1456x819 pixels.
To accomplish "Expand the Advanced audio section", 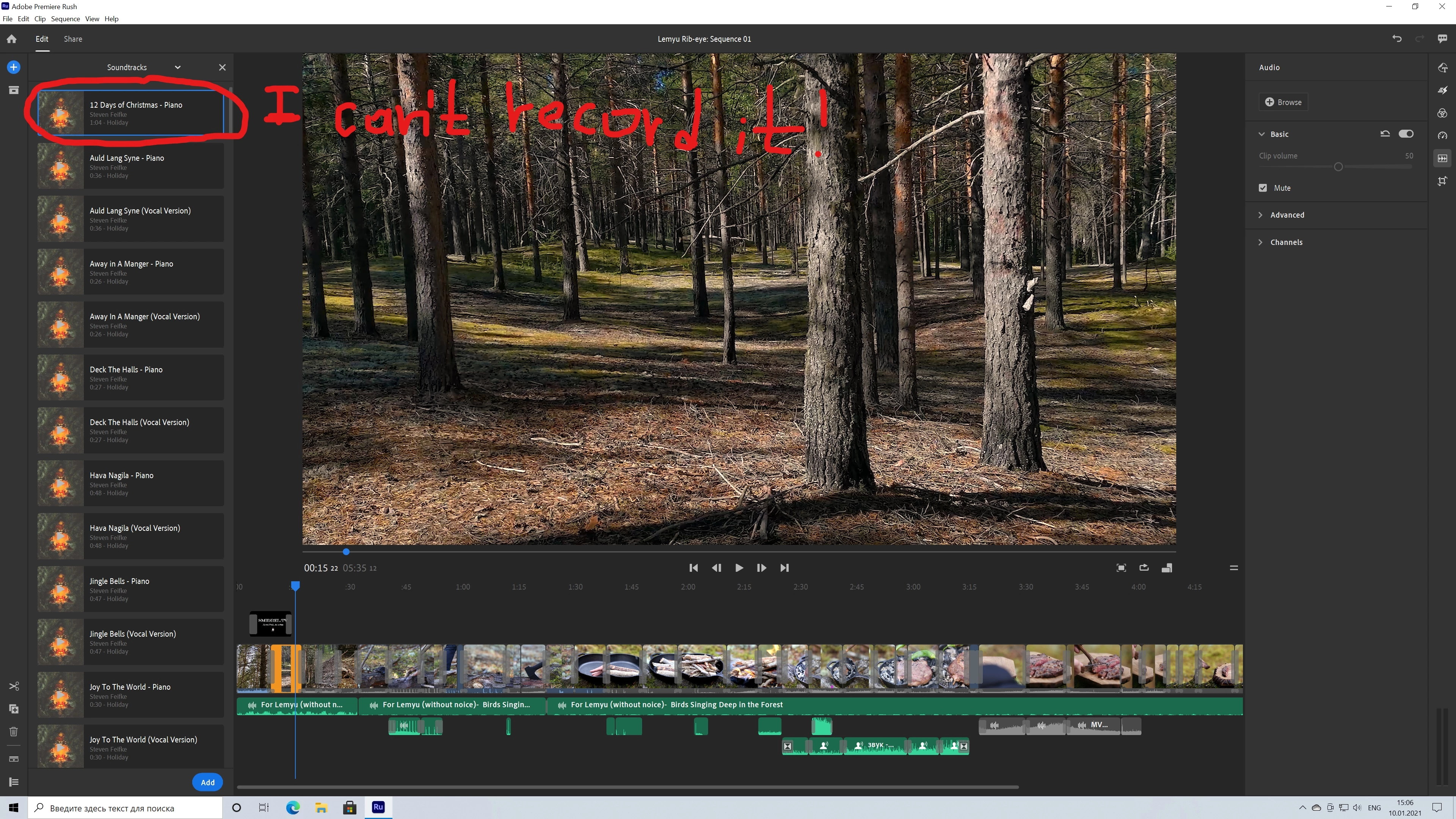I will pyautogui.click(x=1287, y=215).
